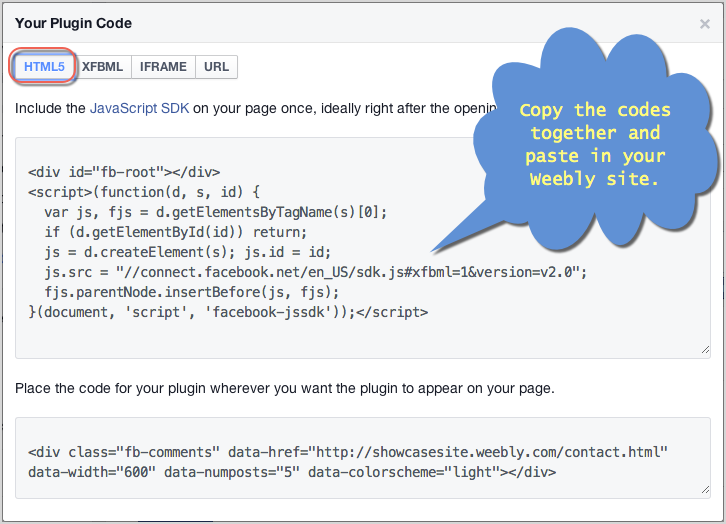The height and width of the screenshot is (524, 726).
Task: Click the 'Your Plugin Code' dialog title
Action: (x=73, y=23)
